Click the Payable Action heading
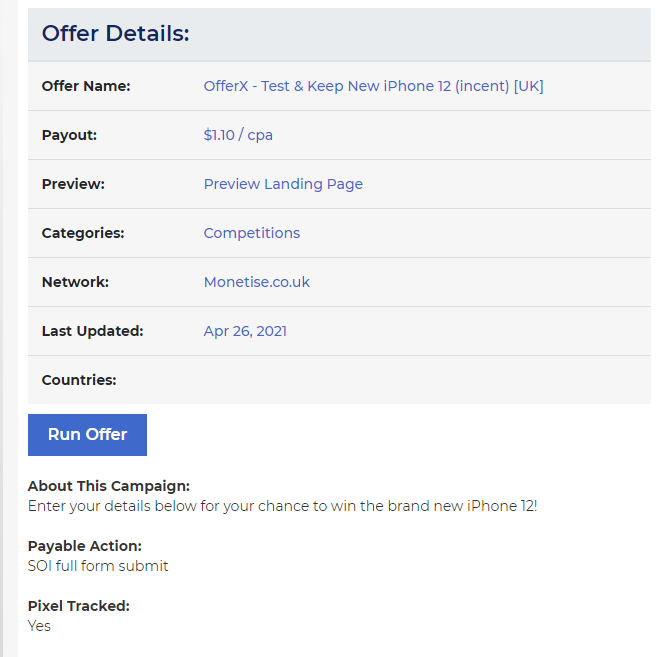Viewport: 668px width, 657px height. pyautogui.click(x=85, y=546)
